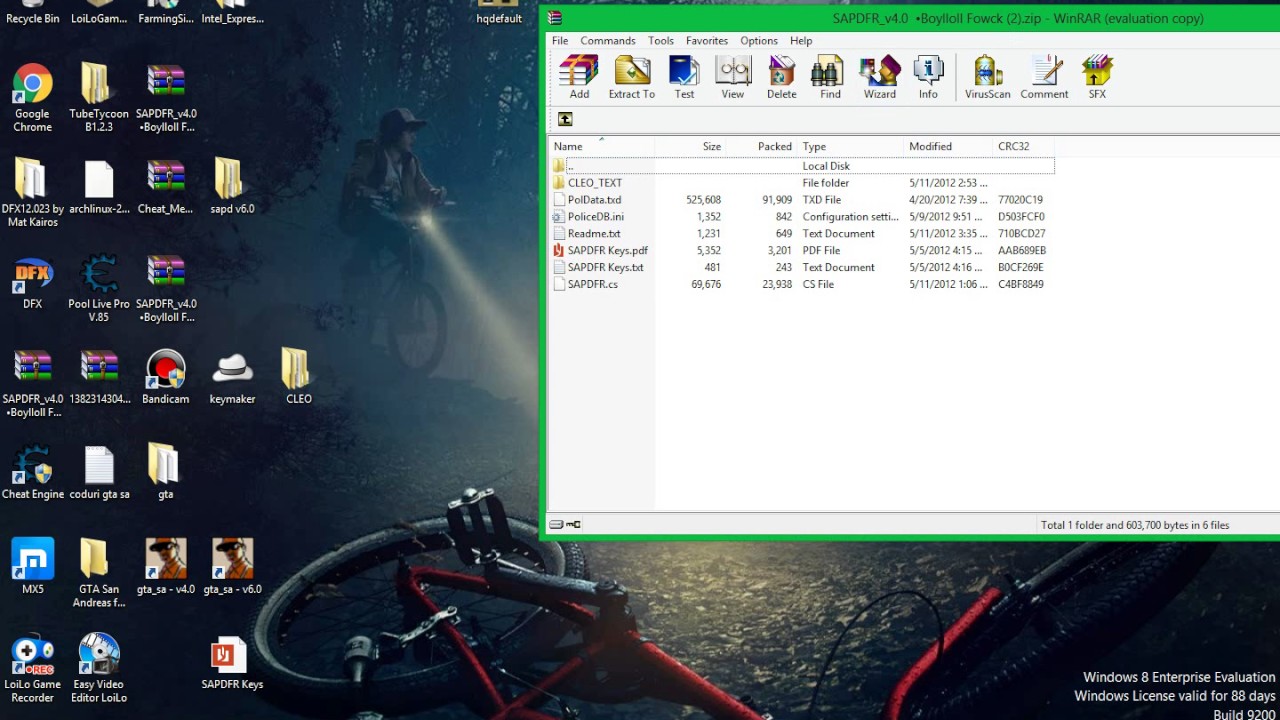
Task: Open the Tools menu
Action: (x=661, y=41)
